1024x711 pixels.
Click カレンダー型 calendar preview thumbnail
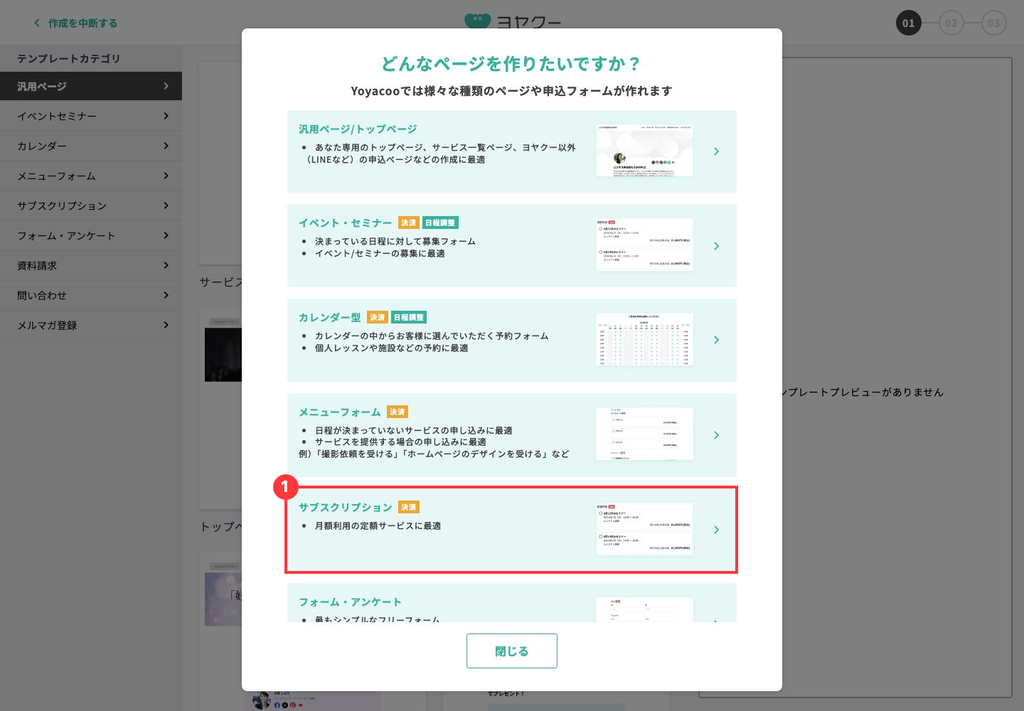point(645,340)
